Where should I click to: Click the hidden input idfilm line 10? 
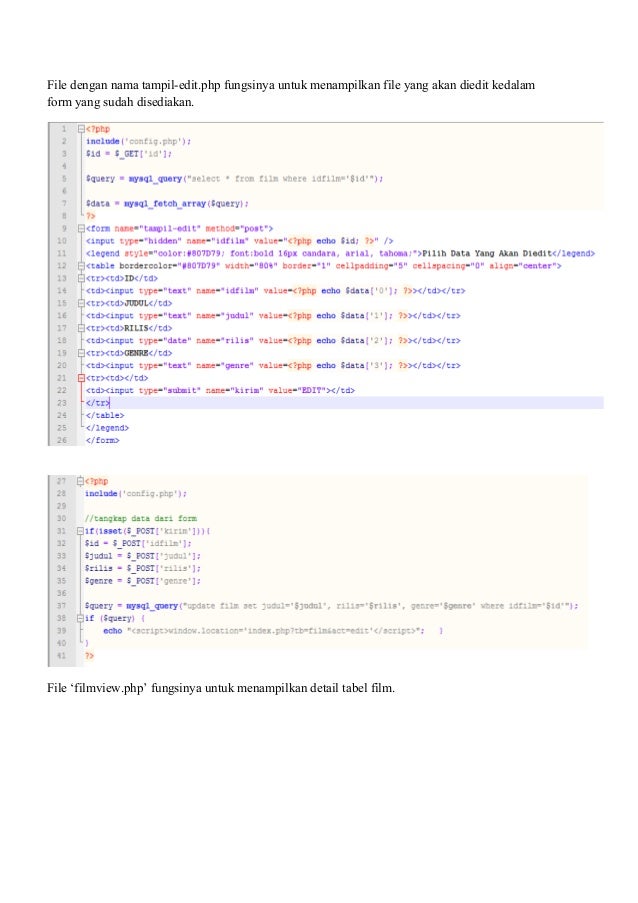240,241
